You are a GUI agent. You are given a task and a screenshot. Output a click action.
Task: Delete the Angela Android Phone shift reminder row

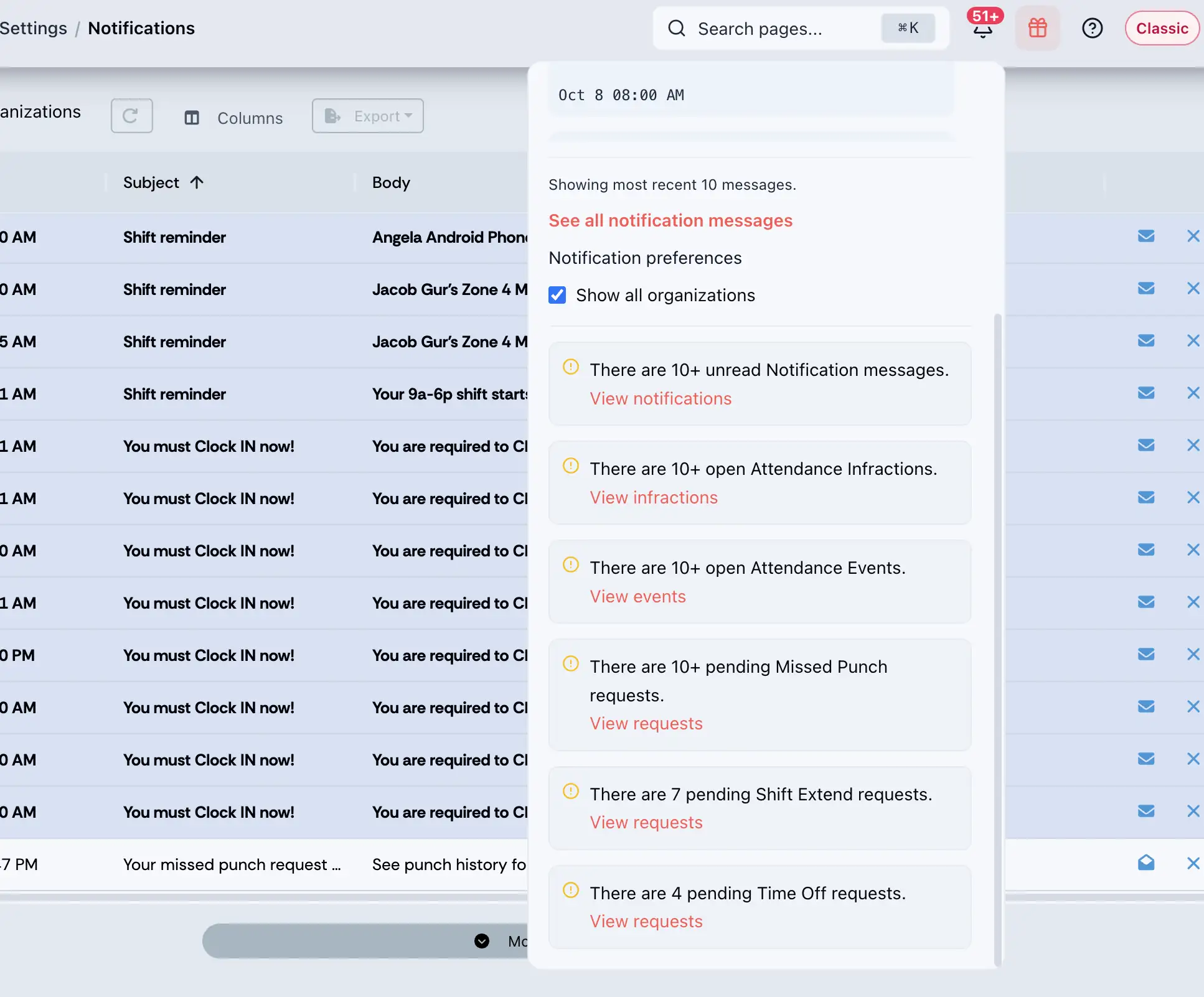click(x=1193, y=236)
